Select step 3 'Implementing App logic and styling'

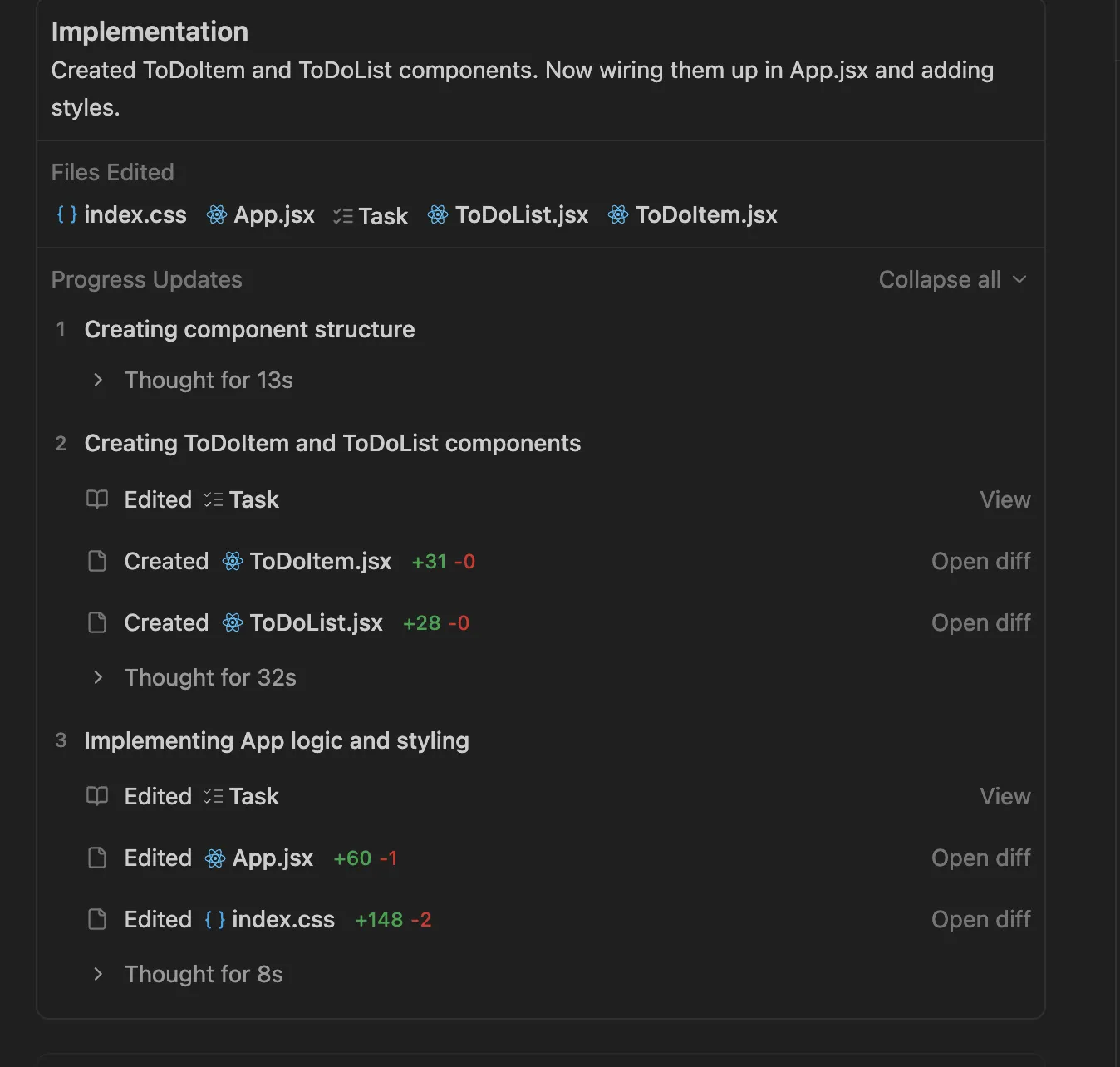click(x=276, y=740)
